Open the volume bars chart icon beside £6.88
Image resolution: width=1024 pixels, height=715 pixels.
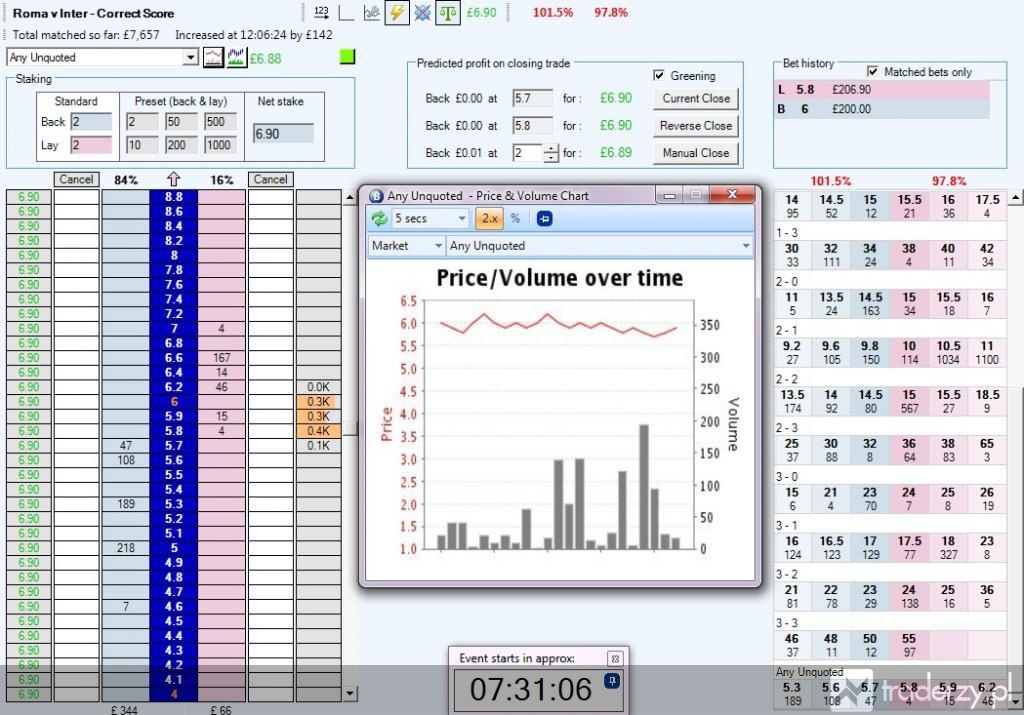(236, 57)
